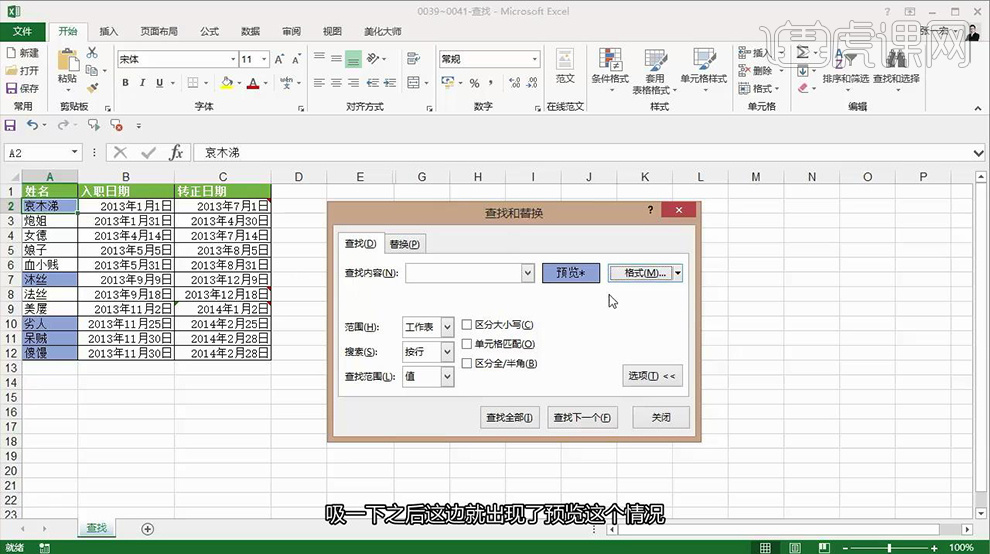Click the Decrease Font Size icon
The height and width of the screenshot is (554, 990).
tap(295, 59)
